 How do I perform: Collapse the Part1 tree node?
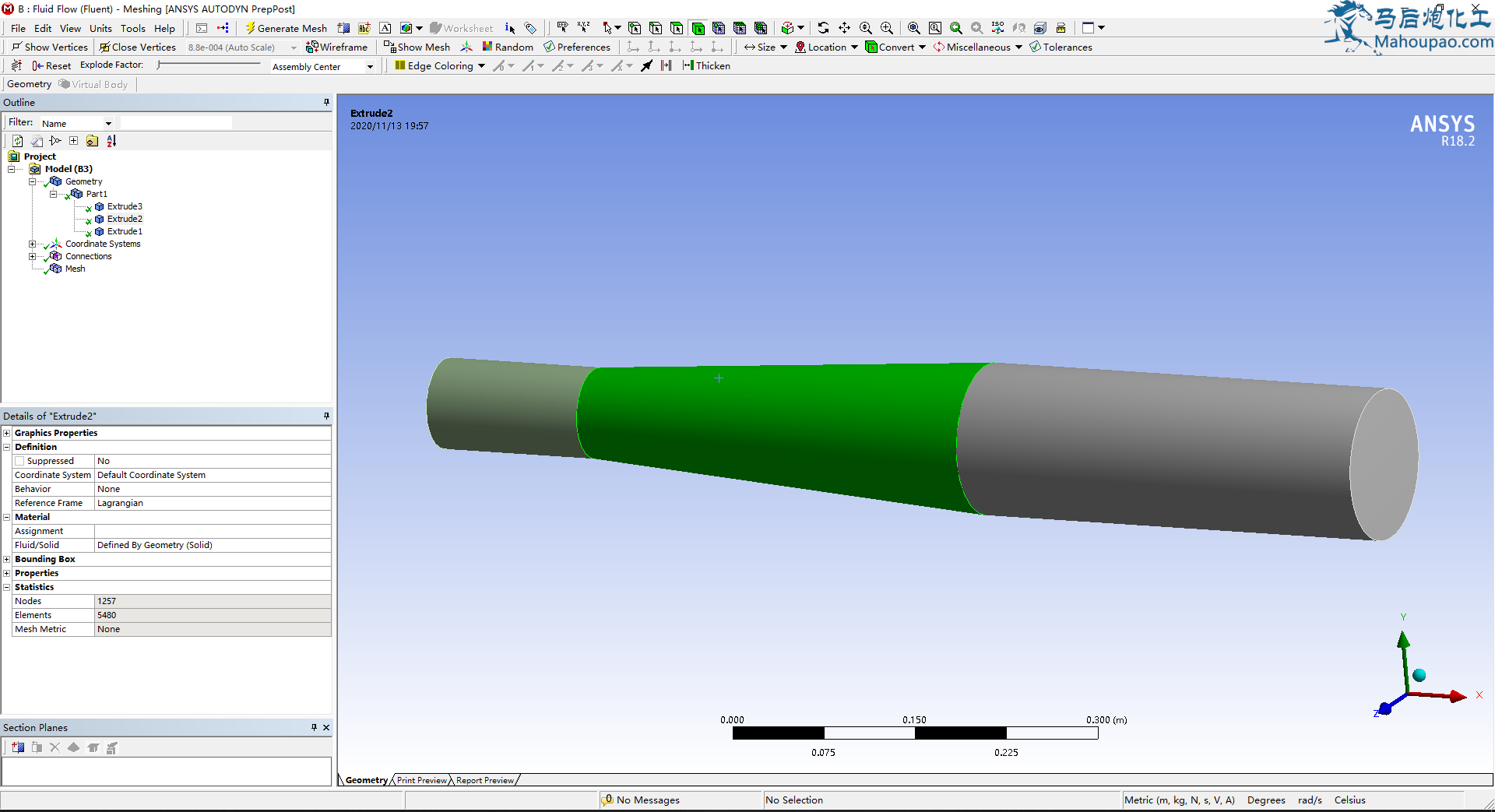54,194
